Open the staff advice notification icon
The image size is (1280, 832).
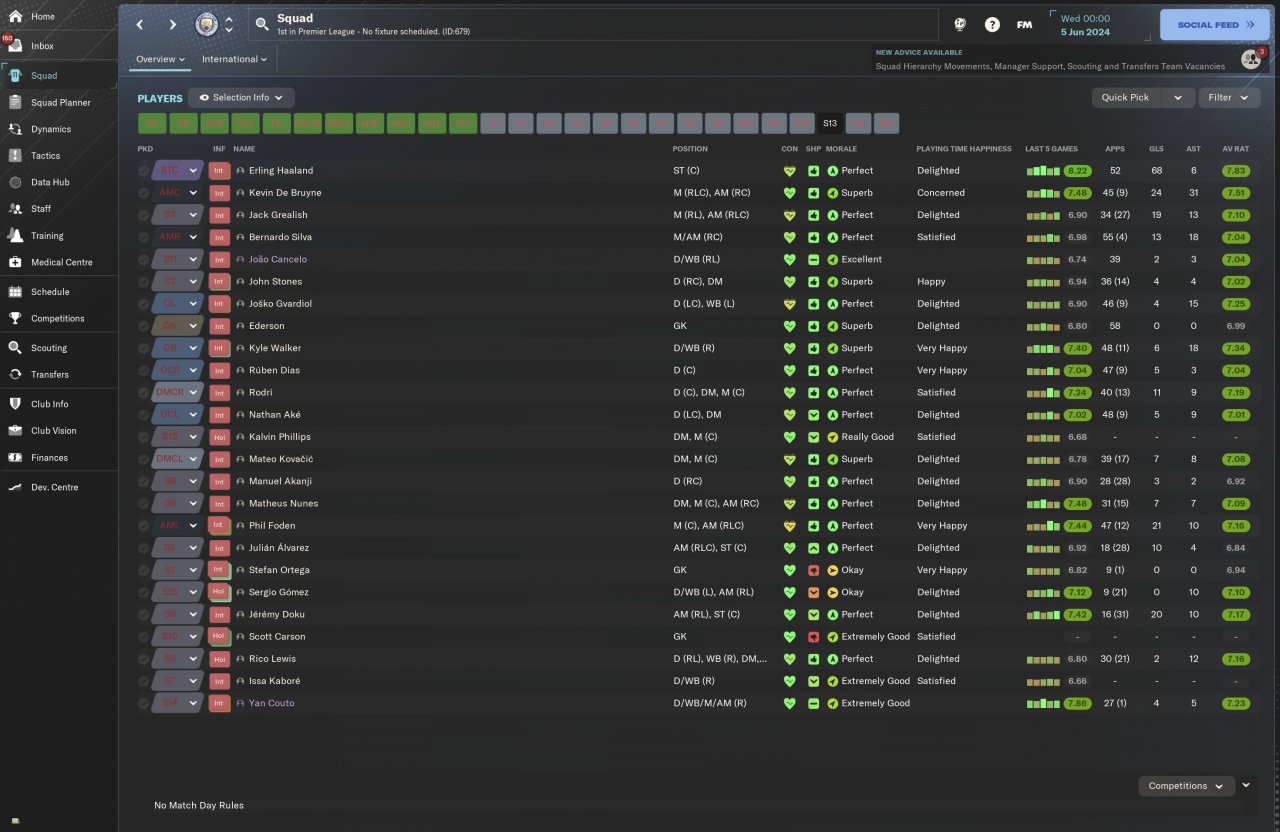coord(1251,59)
